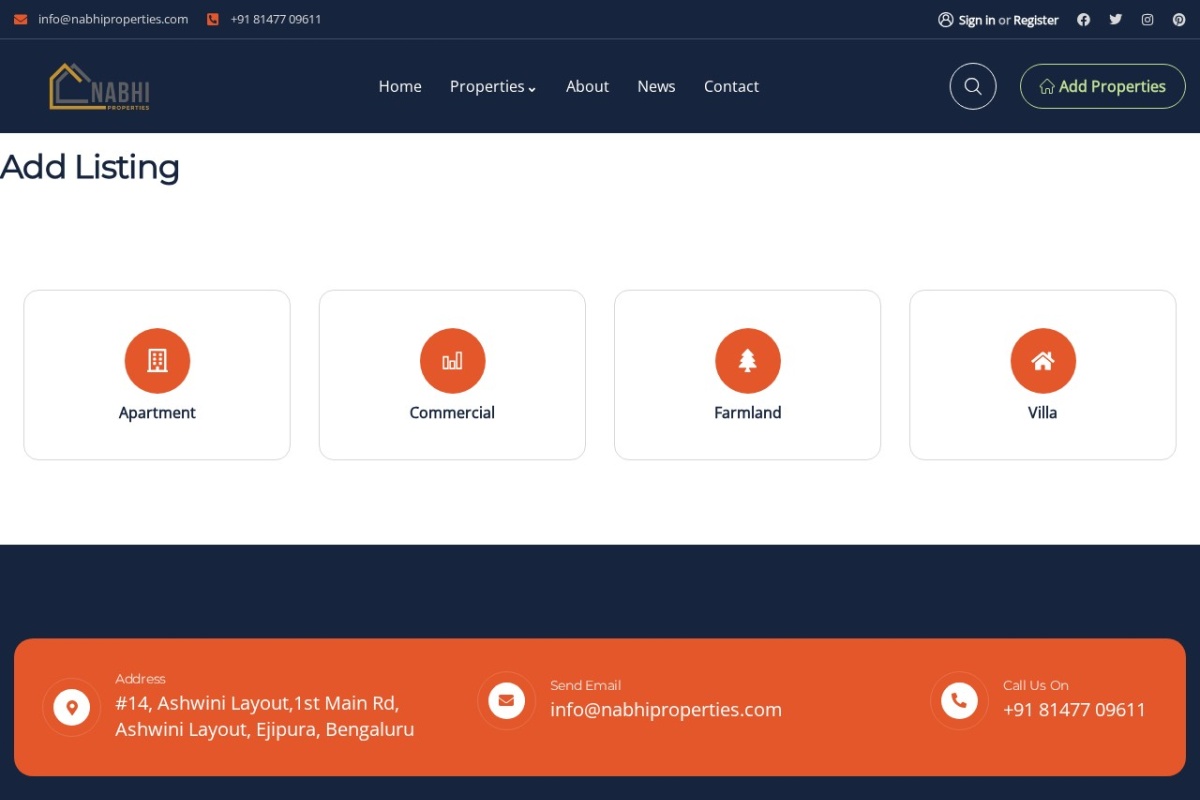
Task: Click the footer envelope email icon
Action: tap(506, 700)
